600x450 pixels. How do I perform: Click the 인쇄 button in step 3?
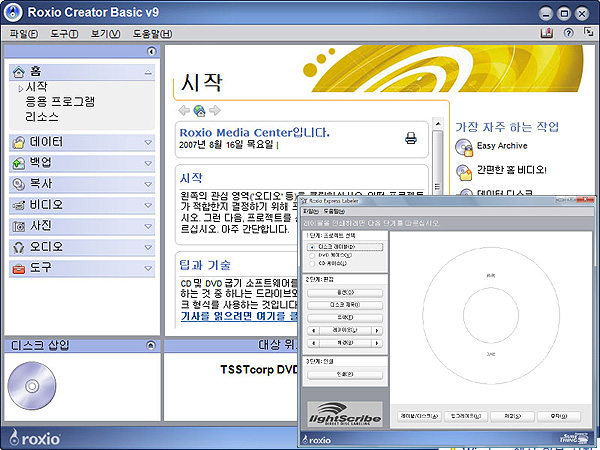tap(345, 375)
